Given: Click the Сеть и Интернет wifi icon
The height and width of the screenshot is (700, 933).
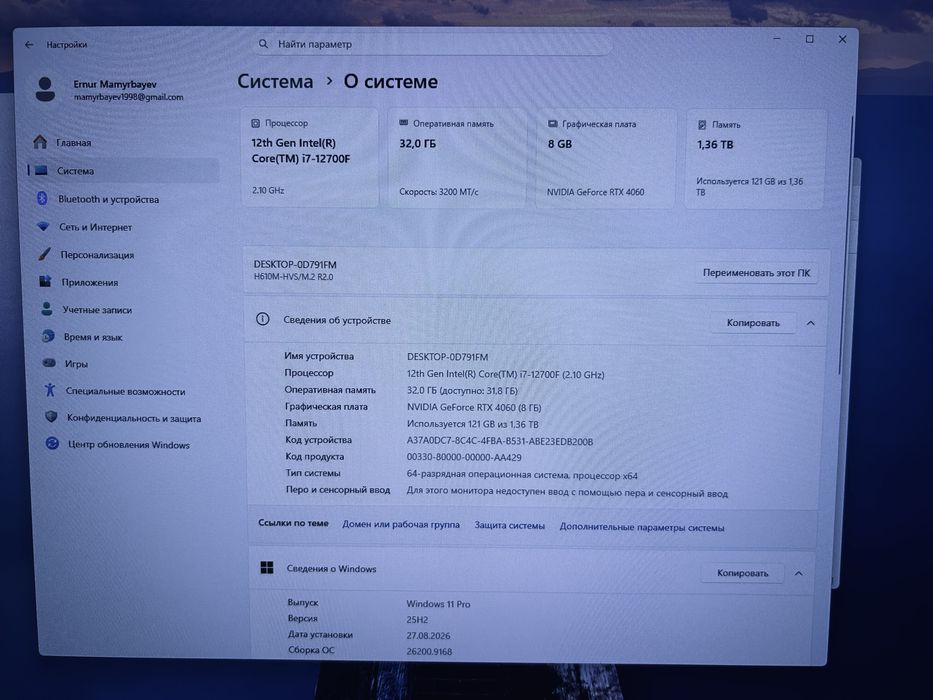Looking at the screenshot, I should coord(43,226).
